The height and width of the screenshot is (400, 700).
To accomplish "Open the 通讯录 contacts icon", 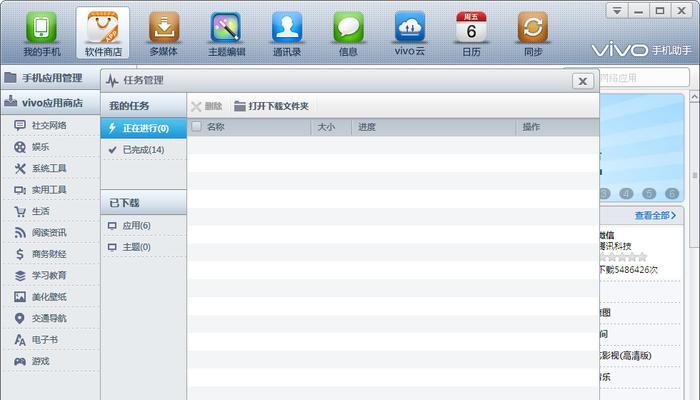I will coord(287,34).
